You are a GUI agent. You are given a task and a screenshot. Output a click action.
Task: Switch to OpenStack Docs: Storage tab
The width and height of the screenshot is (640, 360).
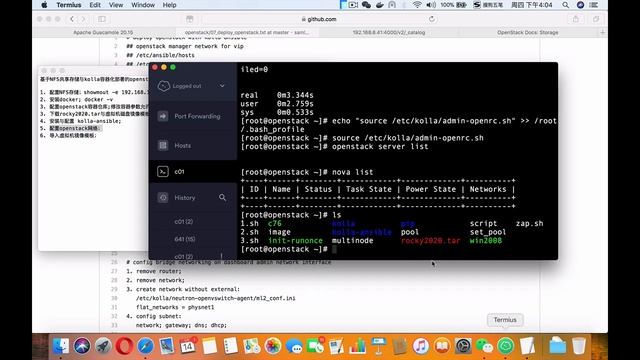point(527,32)
